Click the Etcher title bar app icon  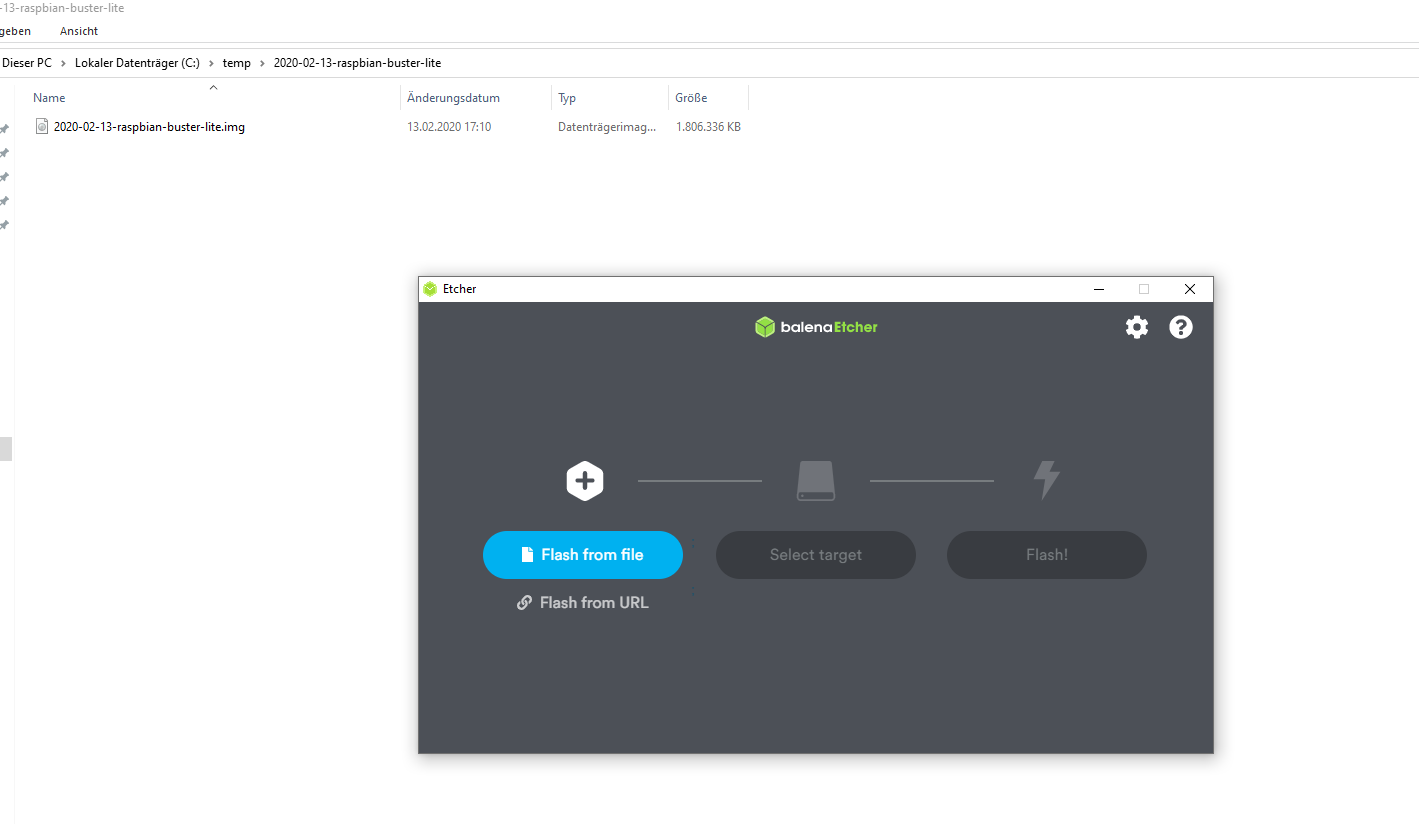coord(430,289)
